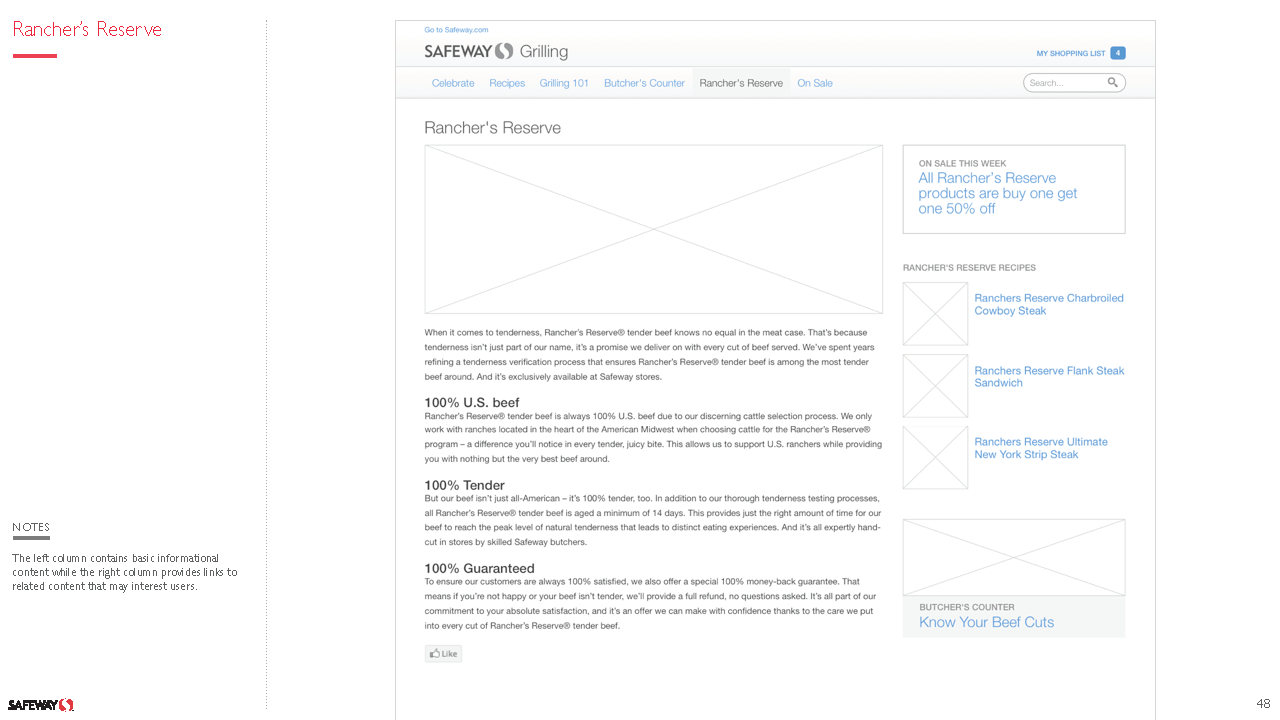Click the Like button

(x=443, y=654)
